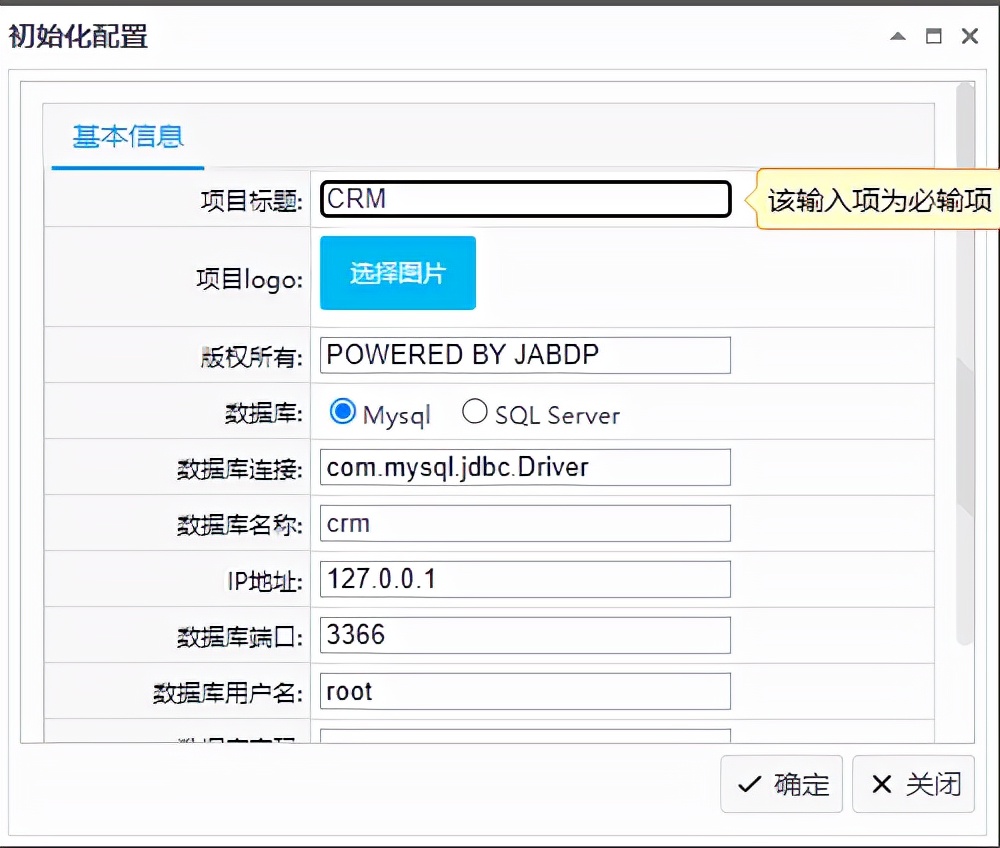Confirm with the 确定 button
This screenshot has height=848, width=1000.
click(782, 784)
